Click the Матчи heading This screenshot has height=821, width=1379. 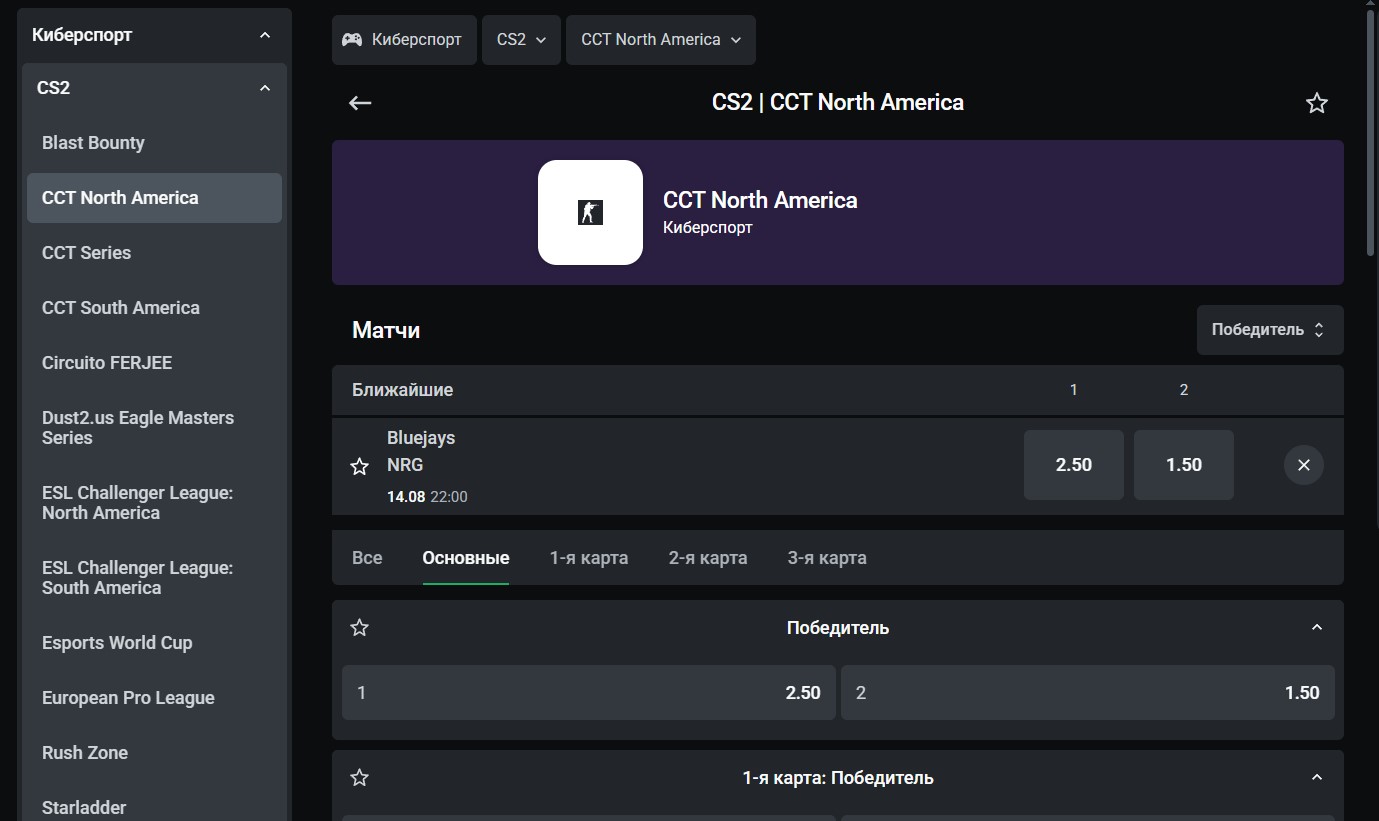386,330
